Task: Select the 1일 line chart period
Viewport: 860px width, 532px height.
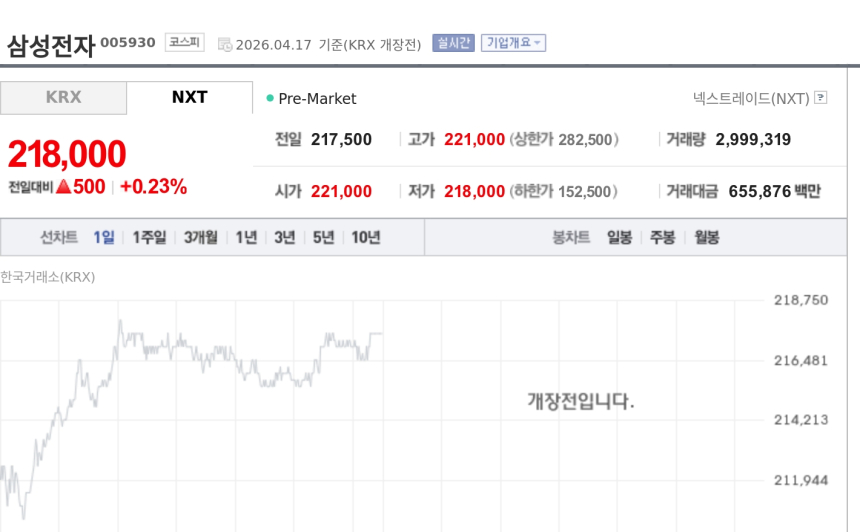Action: (104, 238)
